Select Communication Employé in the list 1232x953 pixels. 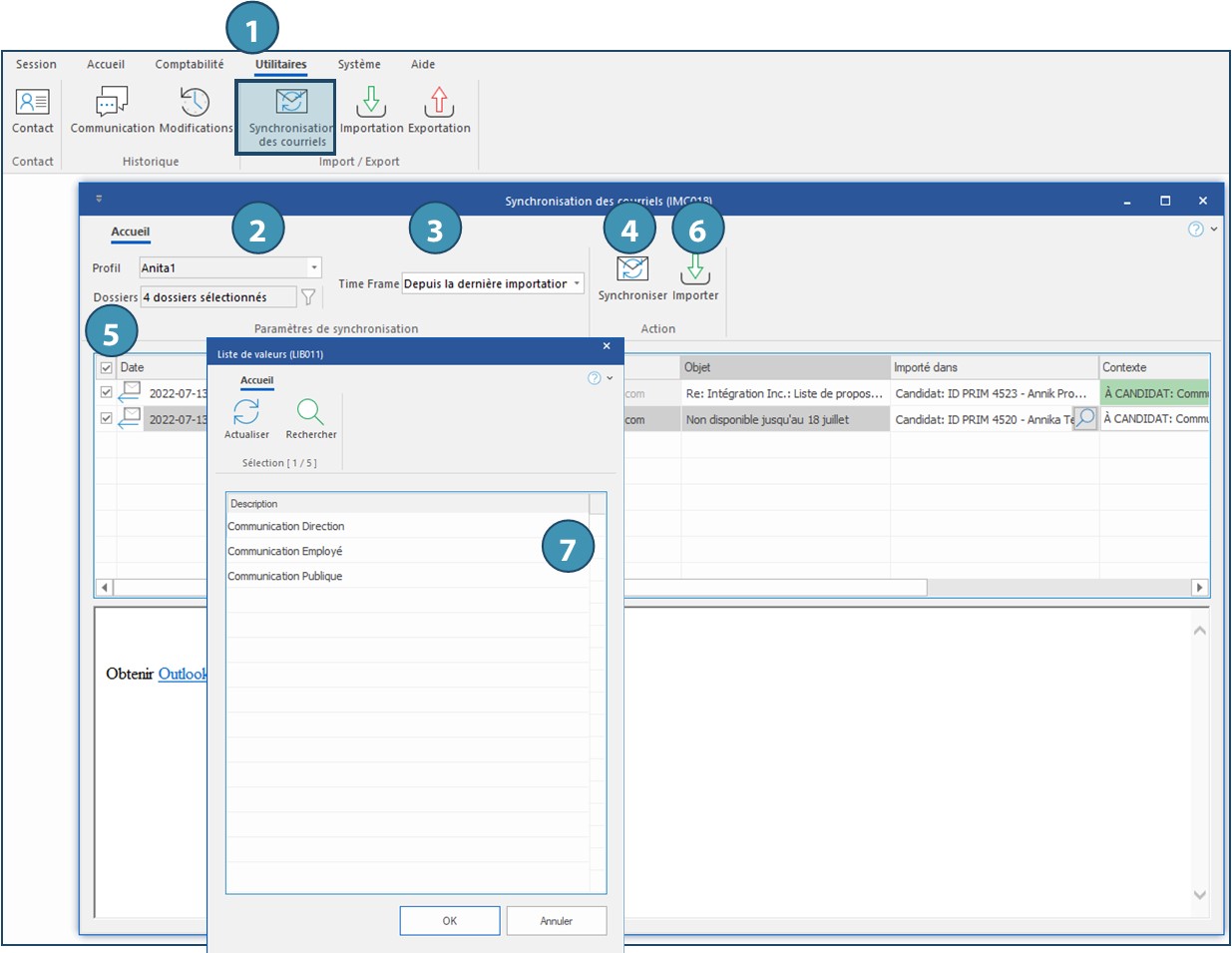[285, 552]
